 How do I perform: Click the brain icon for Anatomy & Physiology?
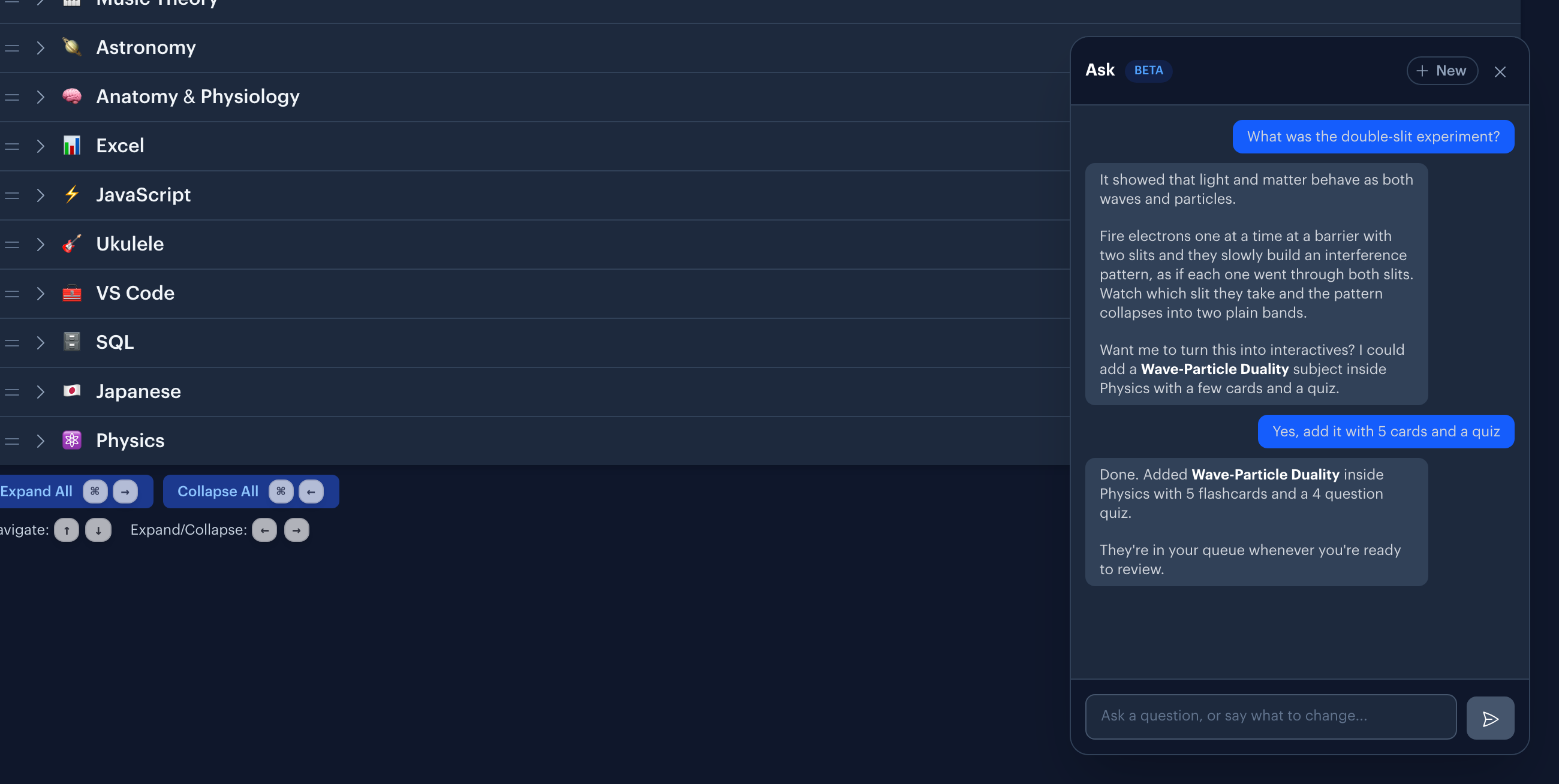pos(72,96)
